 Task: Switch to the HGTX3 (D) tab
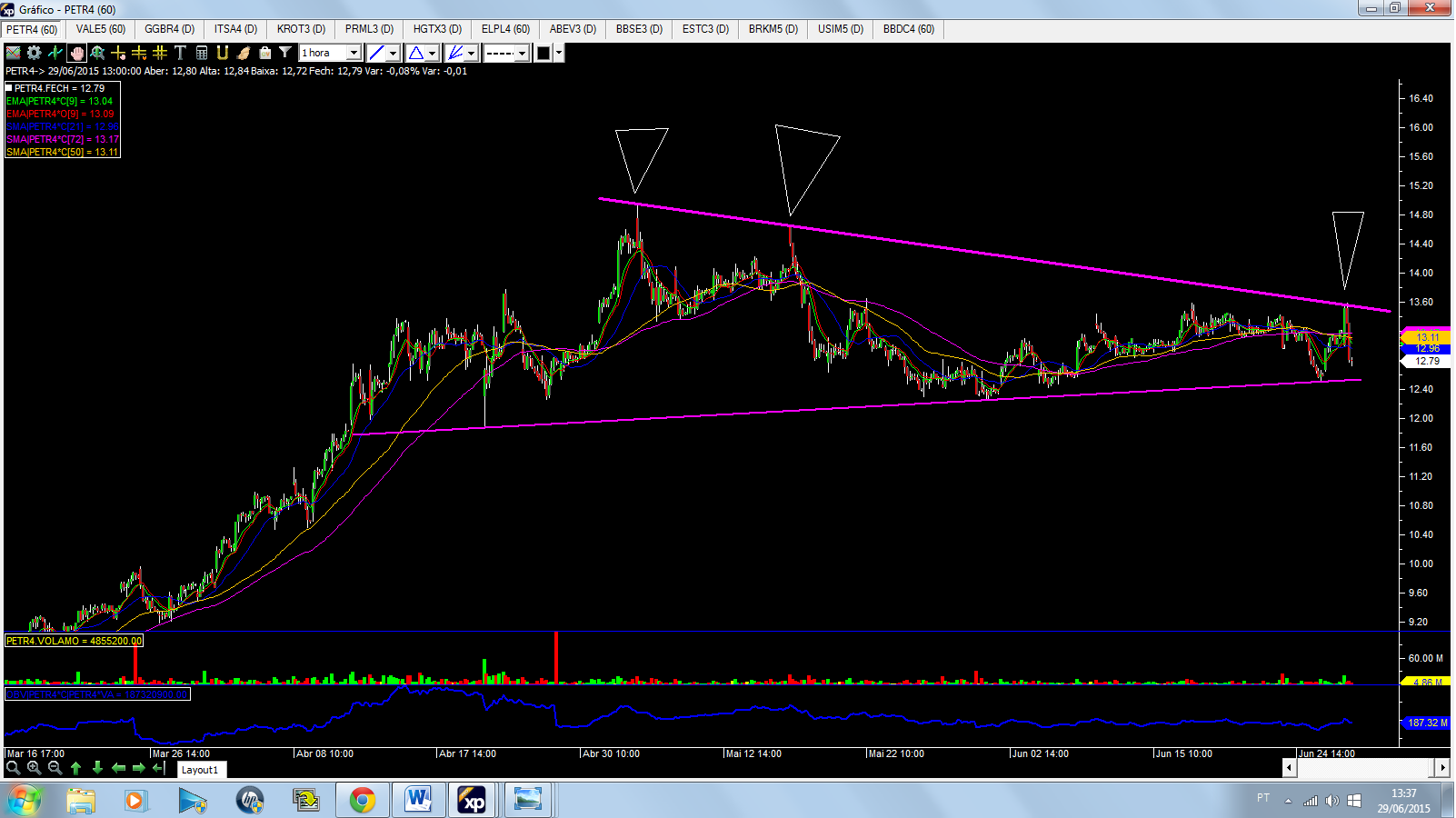point(438,29)
